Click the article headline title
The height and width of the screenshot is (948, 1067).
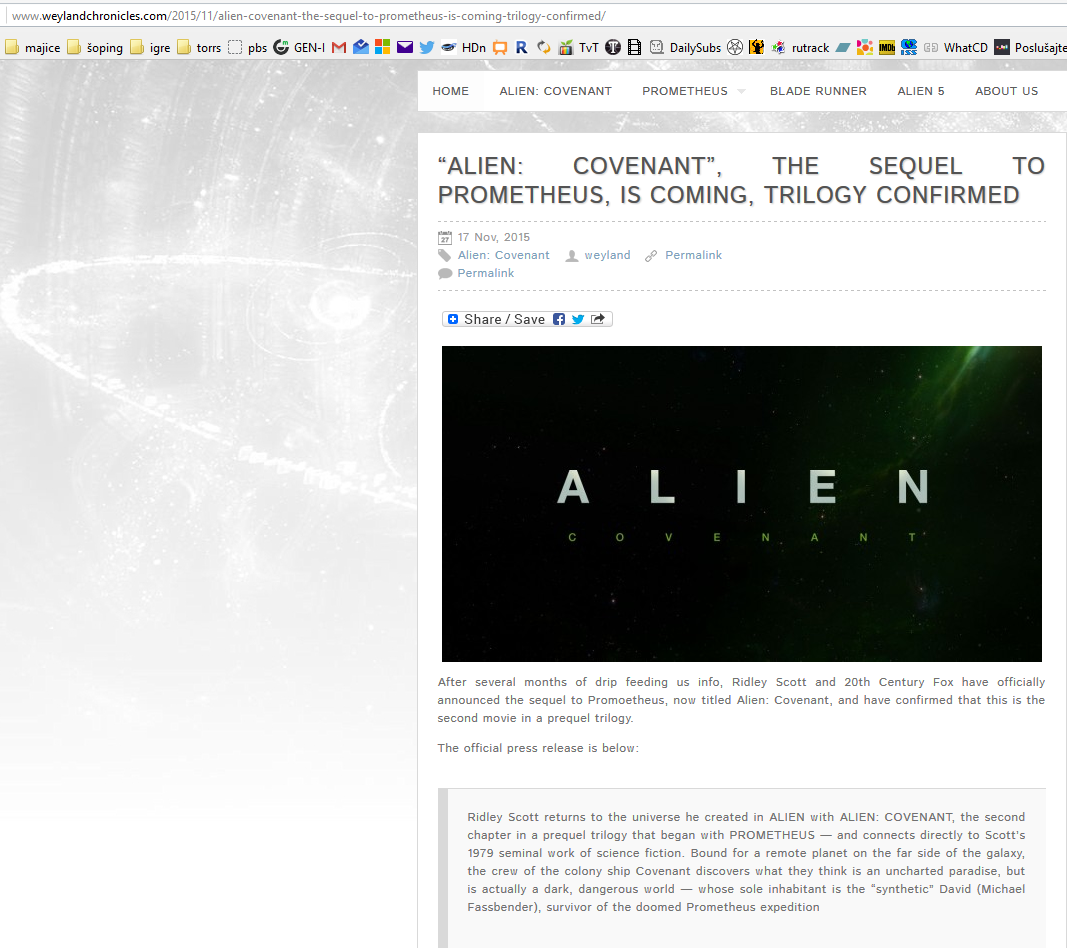tap(741, 180)
